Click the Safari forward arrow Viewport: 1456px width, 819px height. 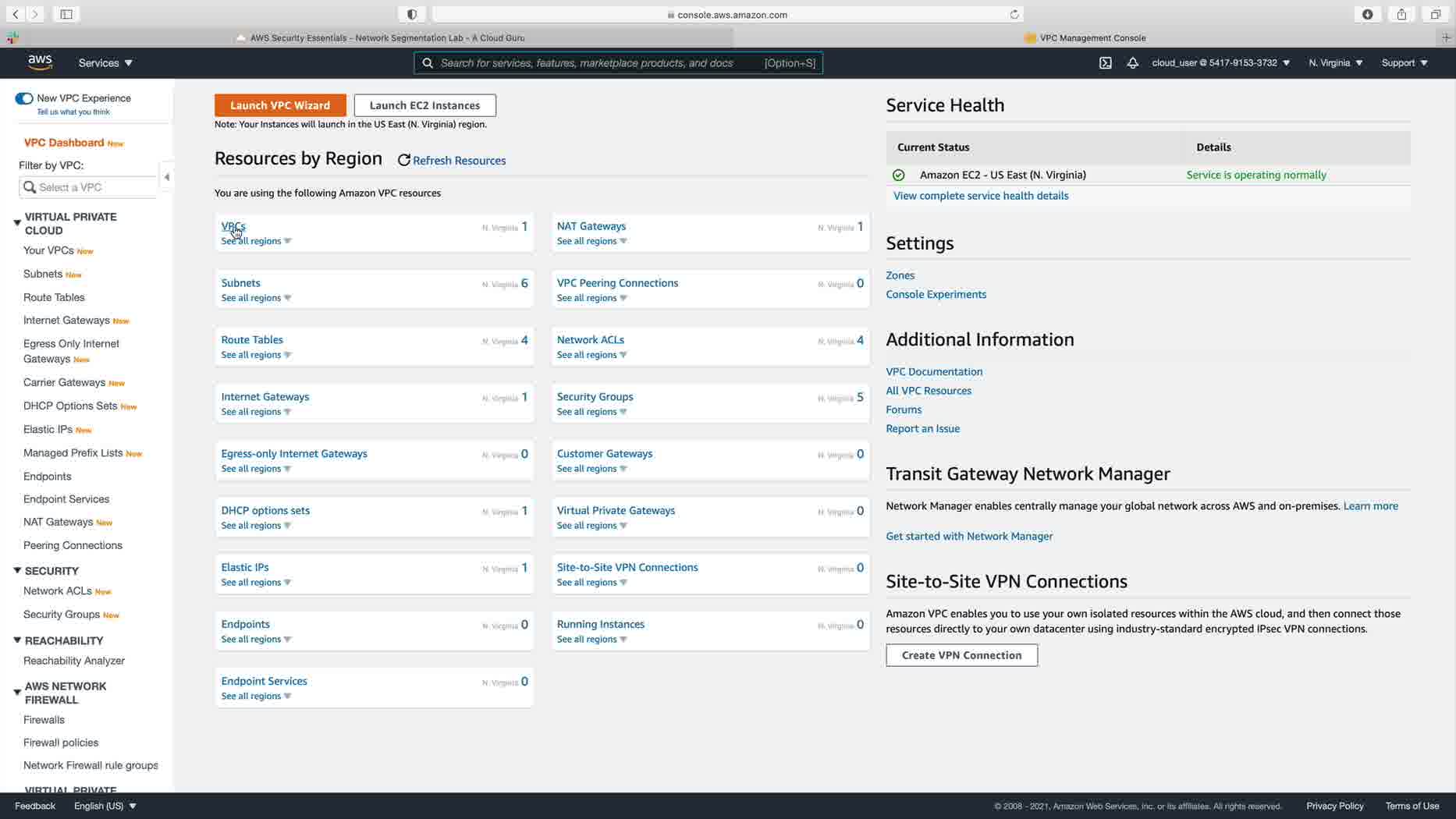tap(35, 14)
